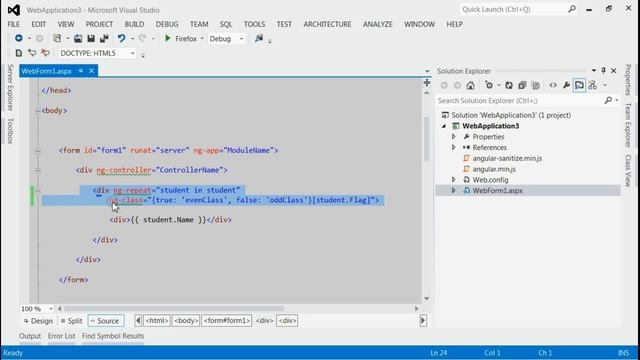Open Properties via the wrench icon
The image size is (640, 360).
tap(566, 85)
